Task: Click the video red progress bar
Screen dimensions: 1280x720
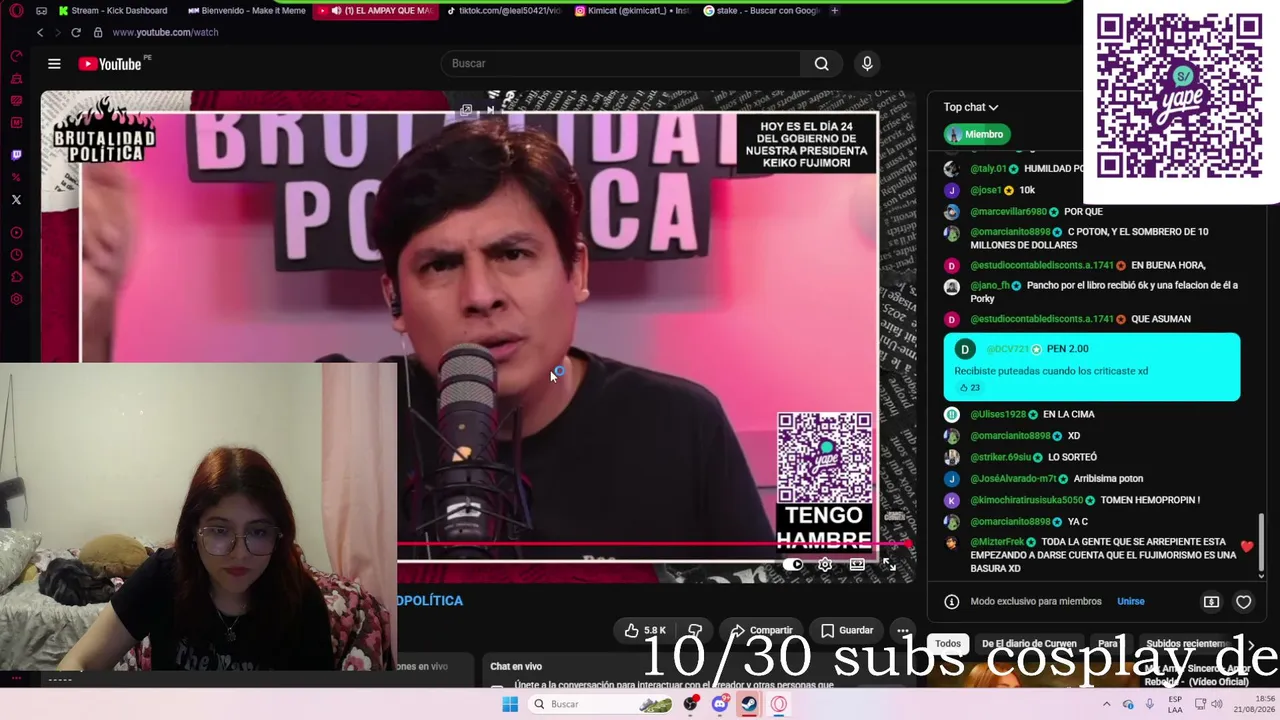Action: coord(654,545)
